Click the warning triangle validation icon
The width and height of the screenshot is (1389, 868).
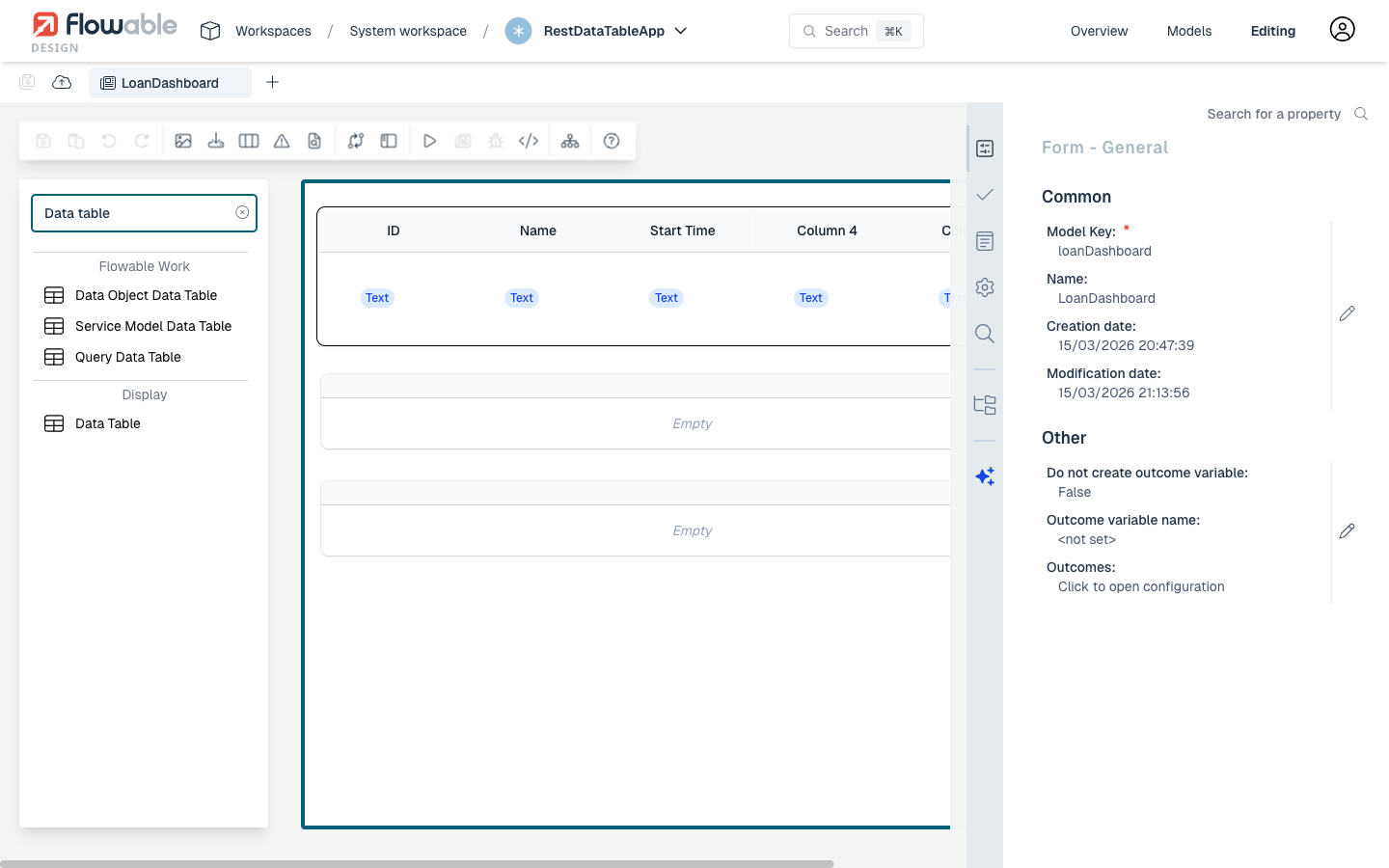tap(281, 141)
